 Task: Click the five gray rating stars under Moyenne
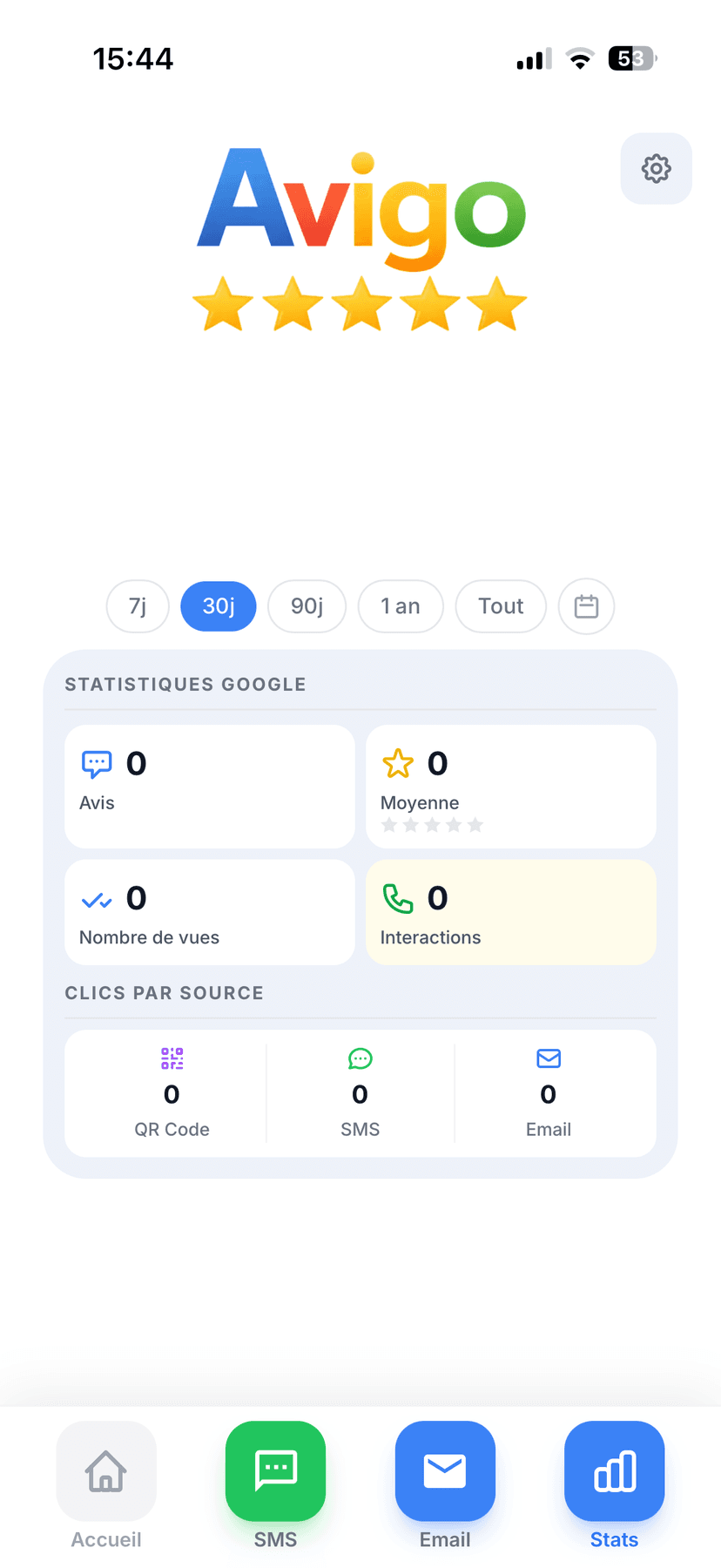point(432,824)
